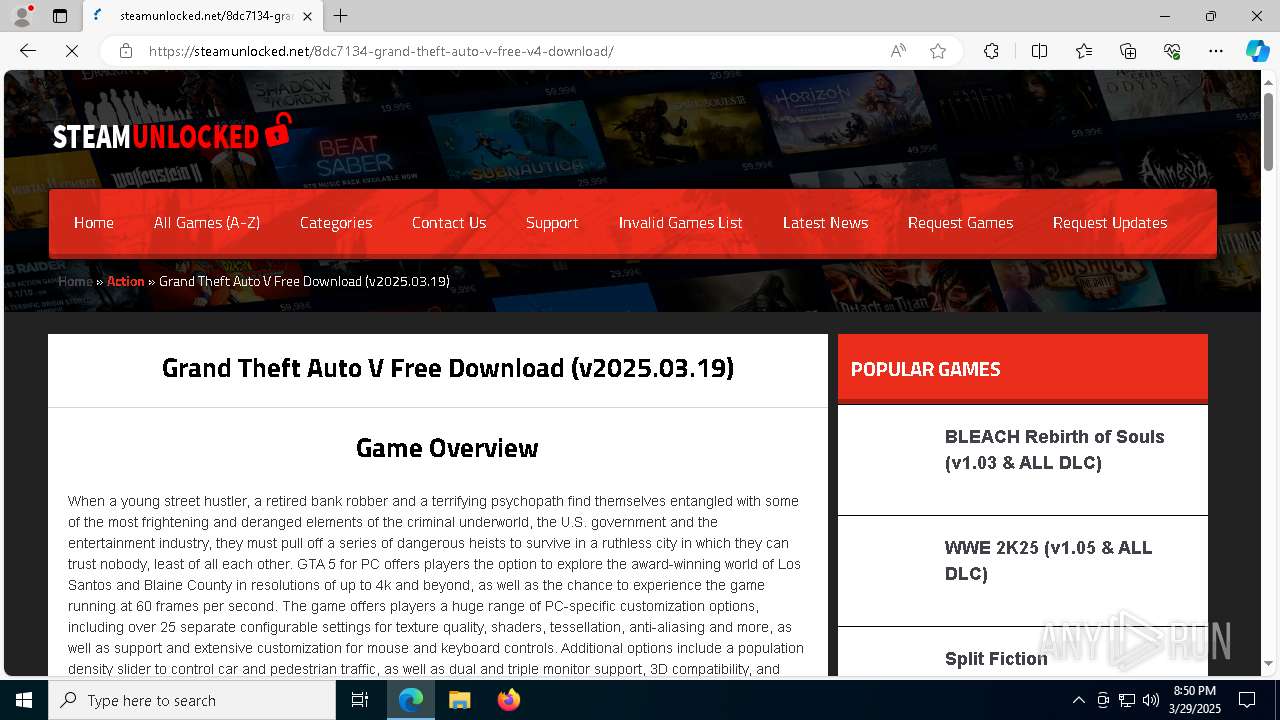The image size is (1280, 720).
Task: View site information lock icon
Action: 126,51
